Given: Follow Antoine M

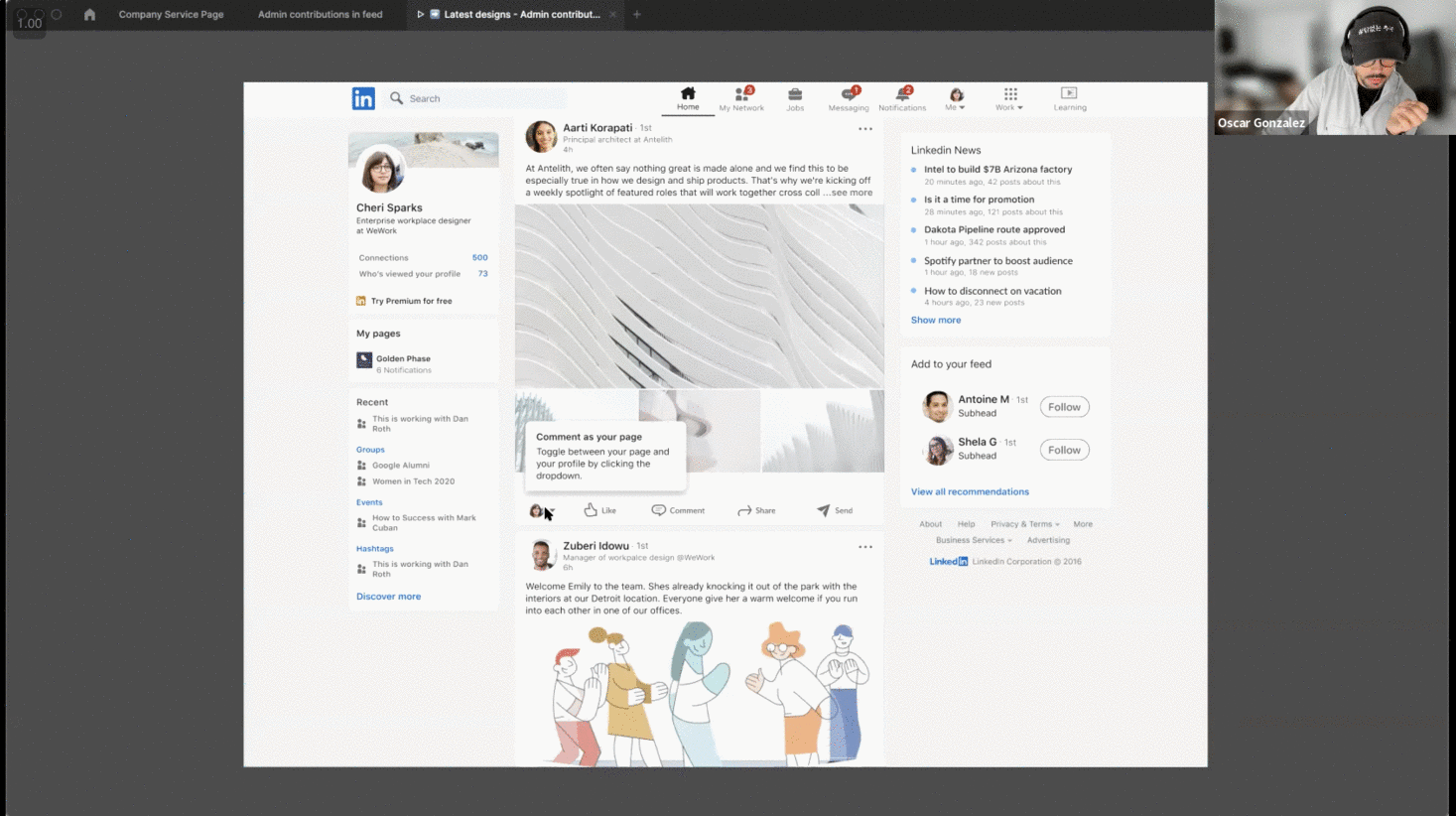Looking at the screenshot, I should coord(1064,407).
